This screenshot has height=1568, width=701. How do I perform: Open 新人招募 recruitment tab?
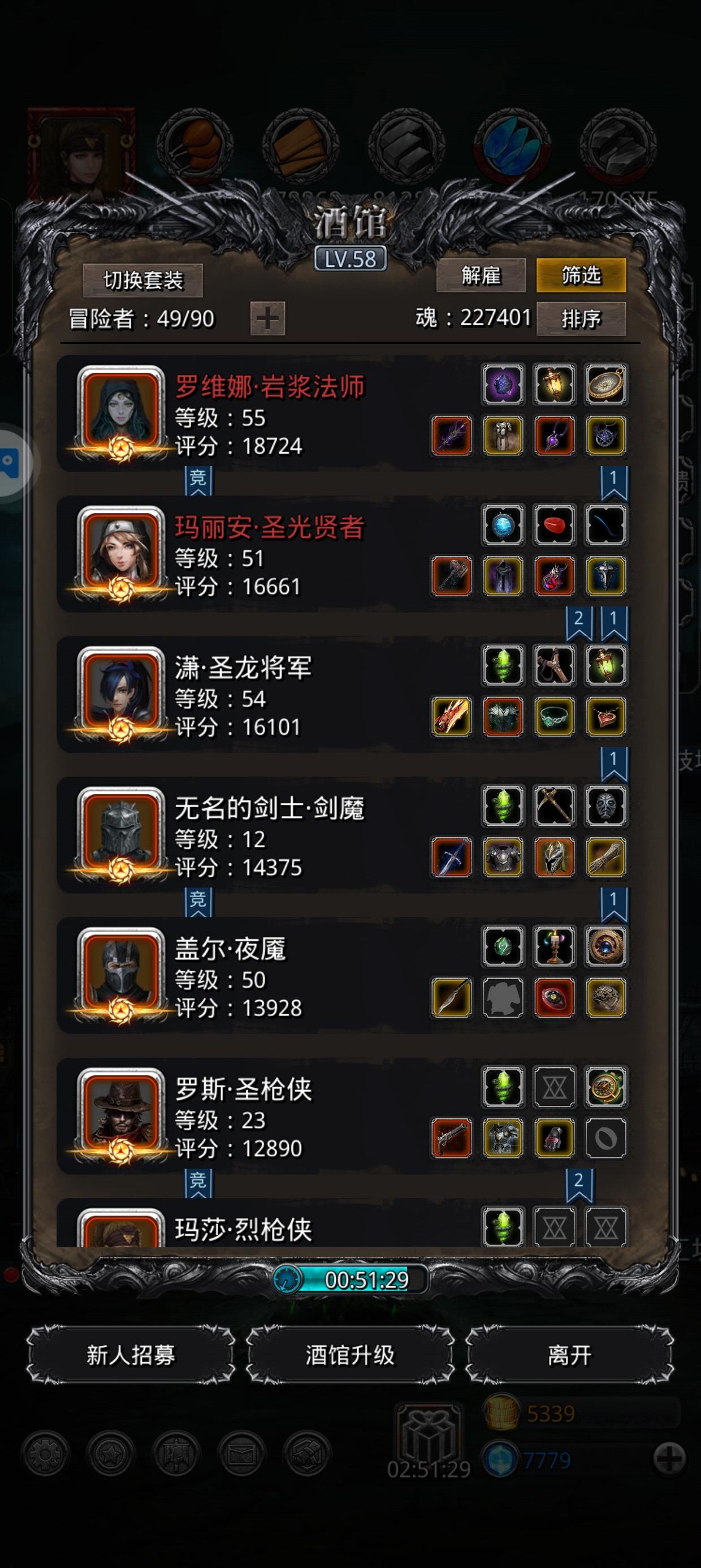coord(131,1355)
